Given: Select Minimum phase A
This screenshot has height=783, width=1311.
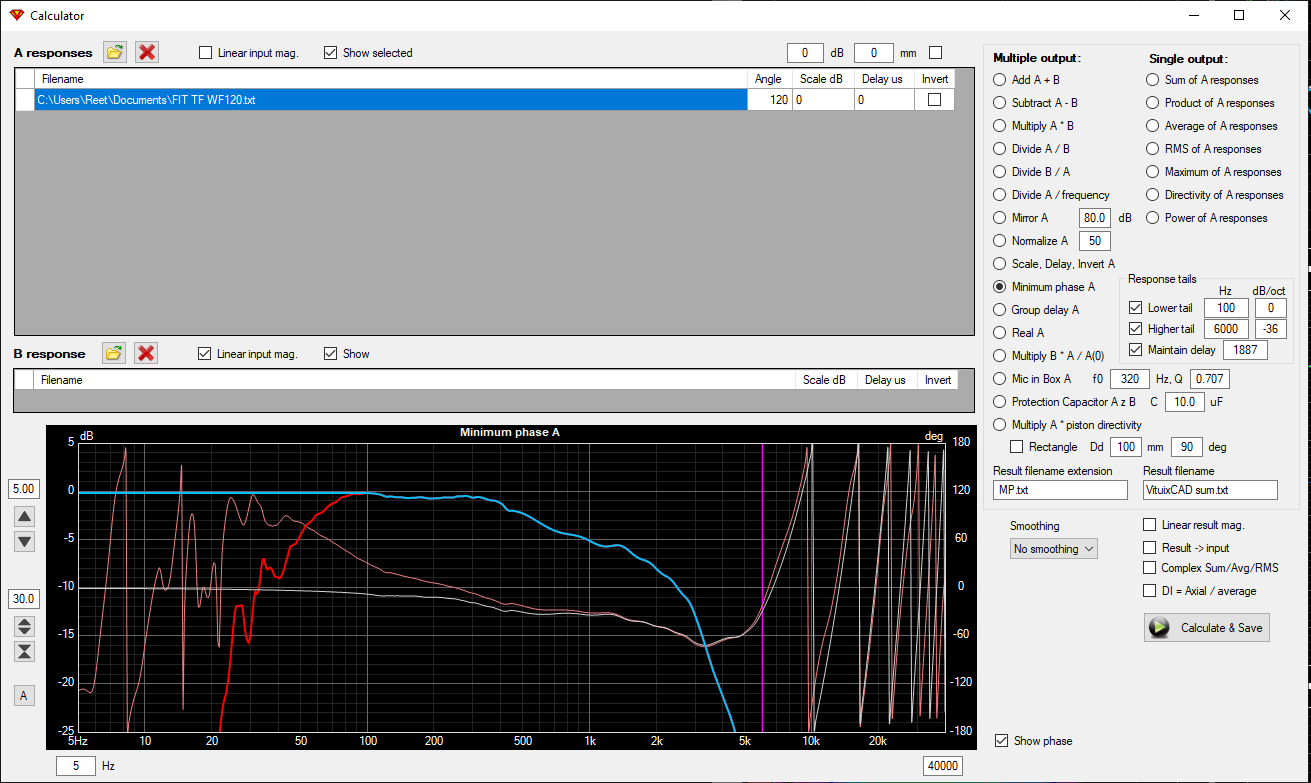Looking at the screenshot, I should pyautogui.click(x=999, y=287).
